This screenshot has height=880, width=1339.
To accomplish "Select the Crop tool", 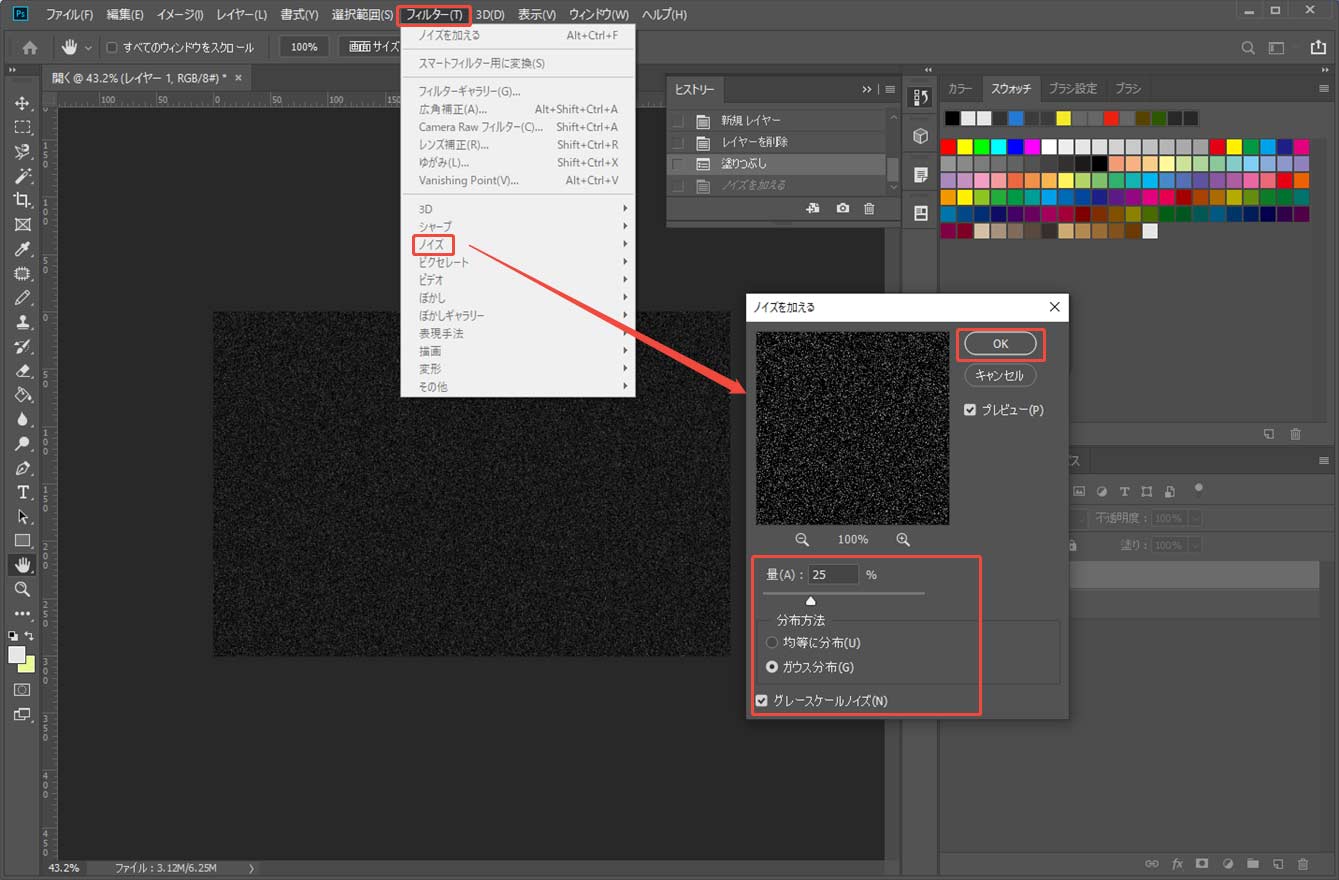I will pos(22,200).
